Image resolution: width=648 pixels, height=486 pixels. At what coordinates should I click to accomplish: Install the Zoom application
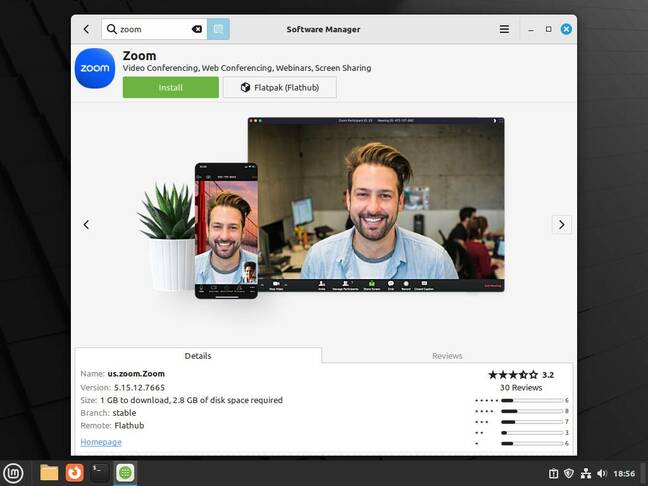pos(171,88)
